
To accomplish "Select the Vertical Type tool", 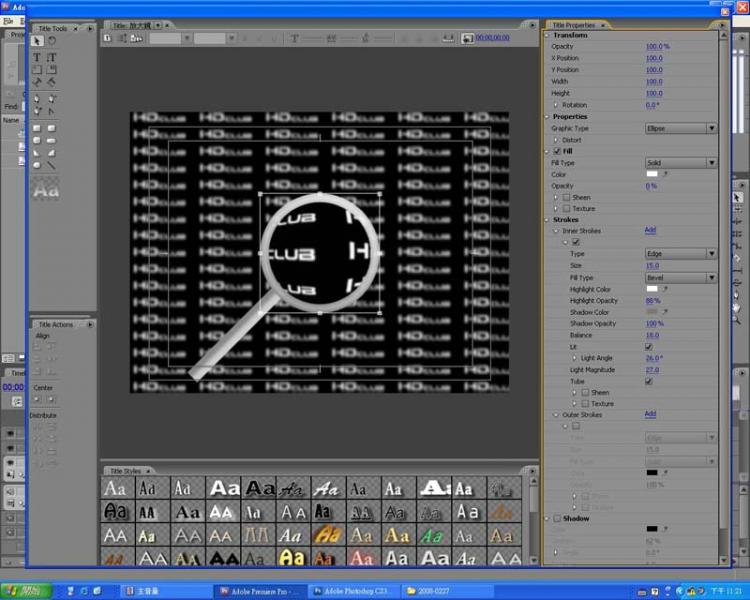I will 52,58.
